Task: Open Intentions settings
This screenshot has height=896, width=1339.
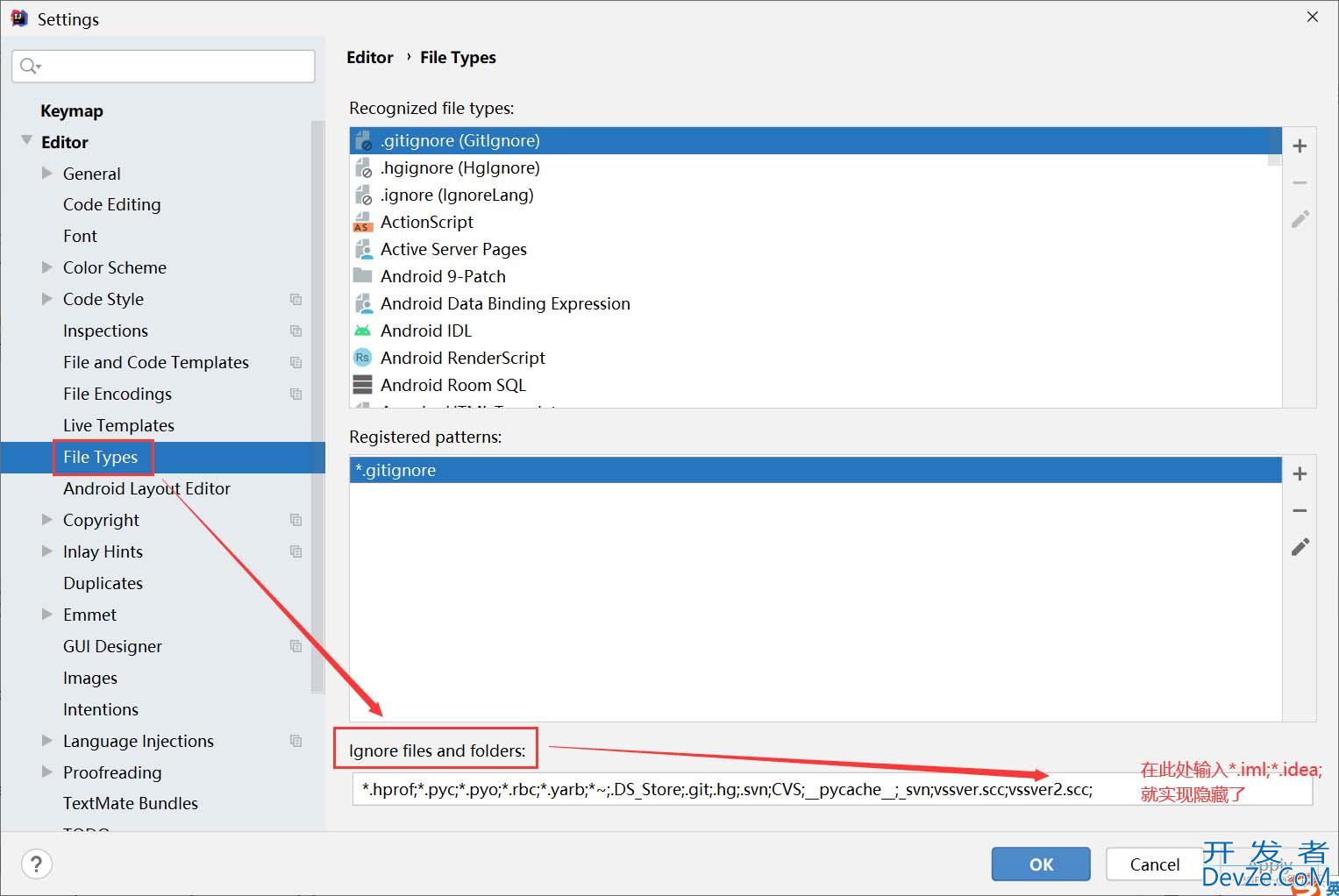Action: [101, 709]
